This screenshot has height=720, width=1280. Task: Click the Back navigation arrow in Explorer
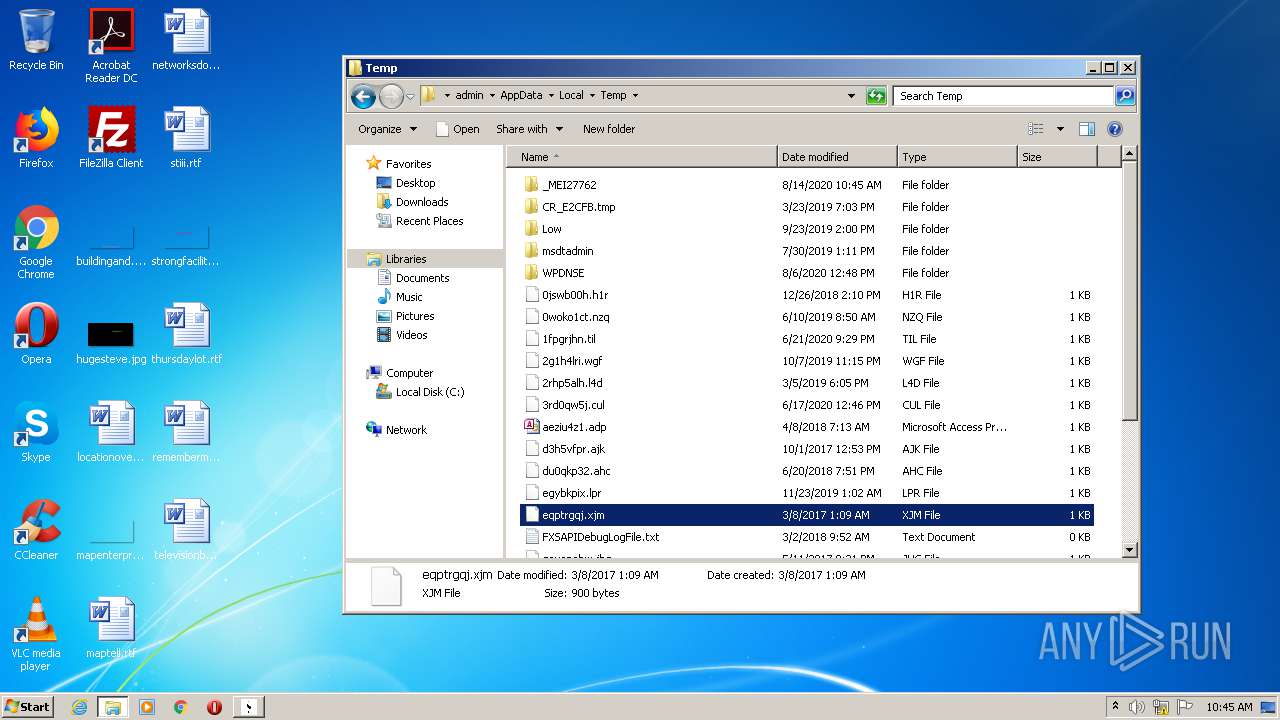pos(363,96)
